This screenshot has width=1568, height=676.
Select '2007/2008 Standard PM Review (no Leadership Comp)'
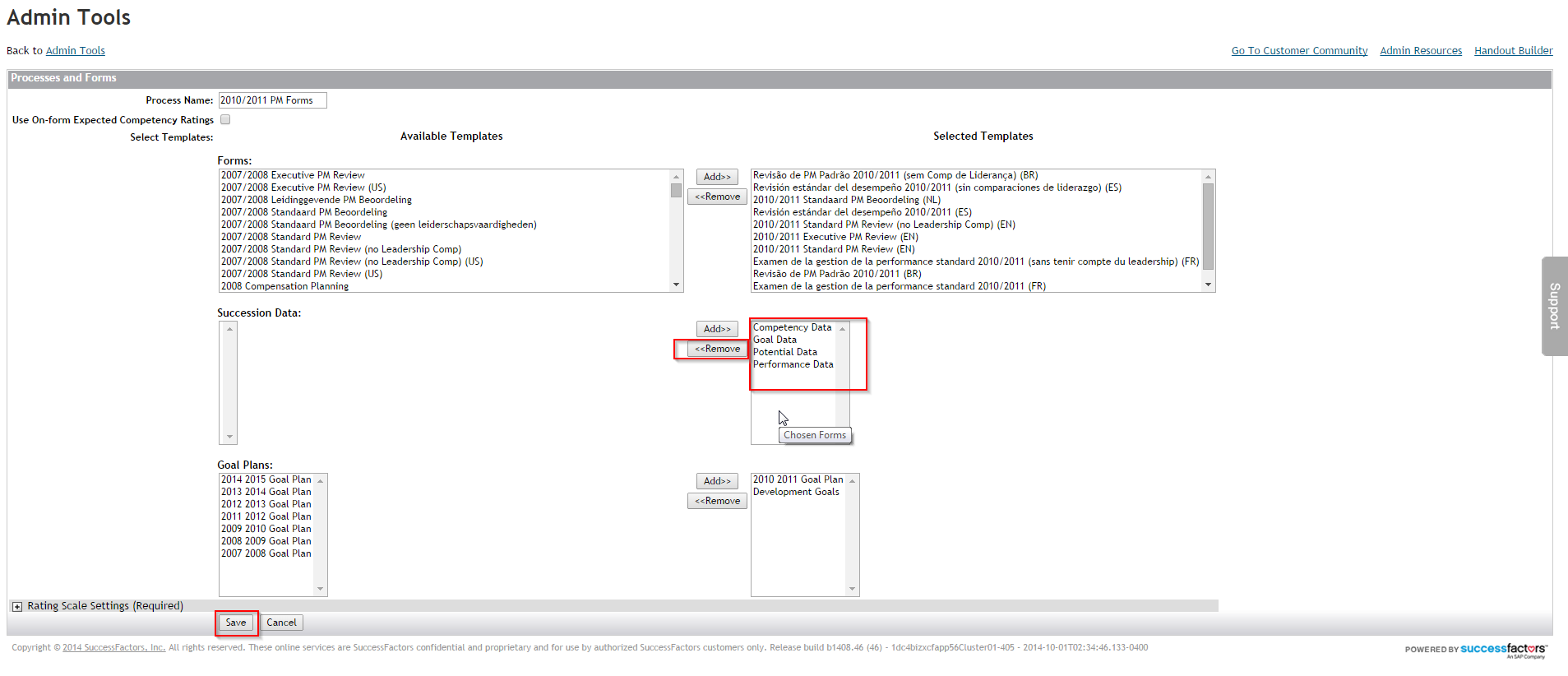point(445,249)
